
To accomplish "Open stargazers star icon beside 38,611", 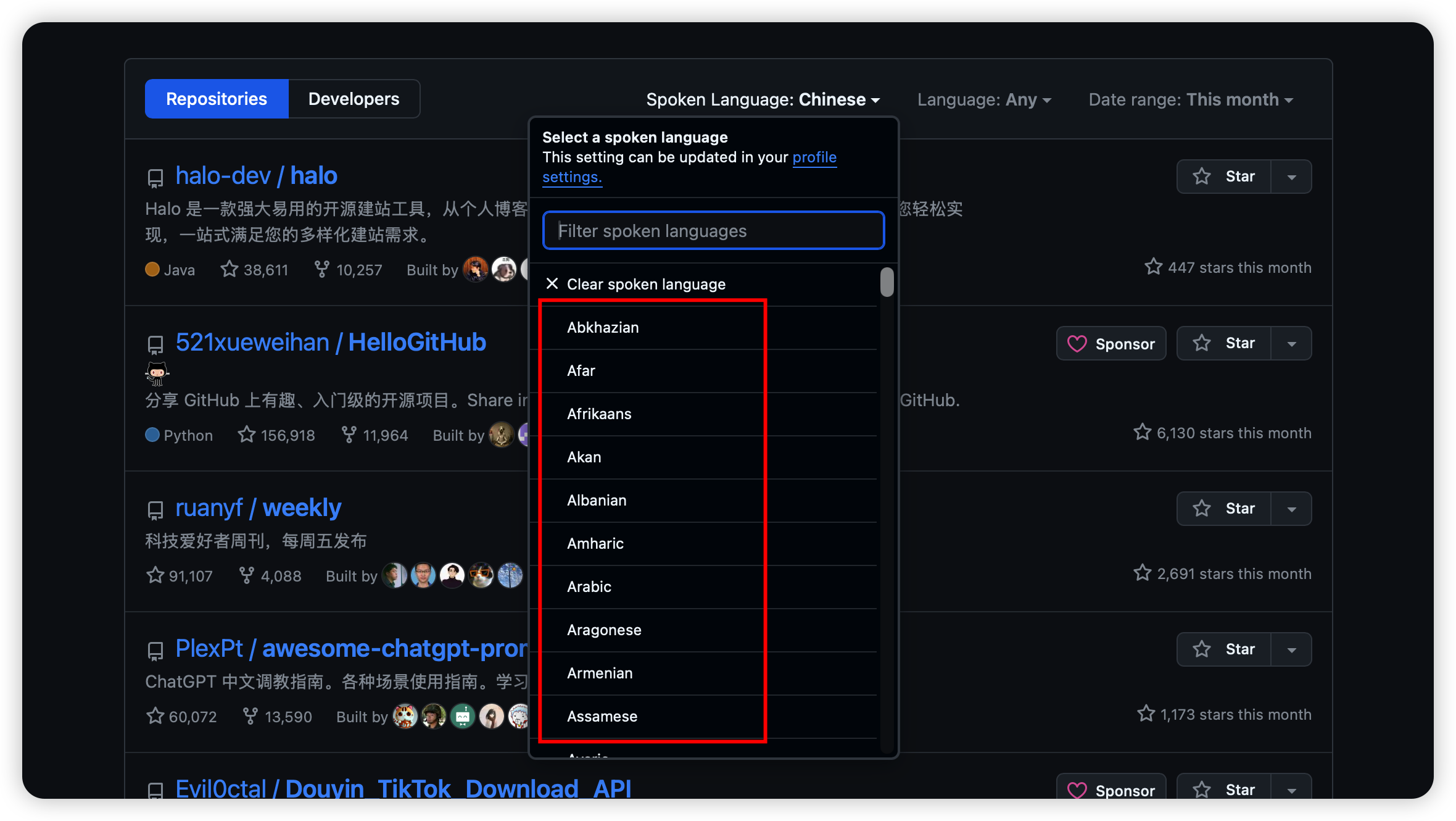I will (x=230, y=269).
